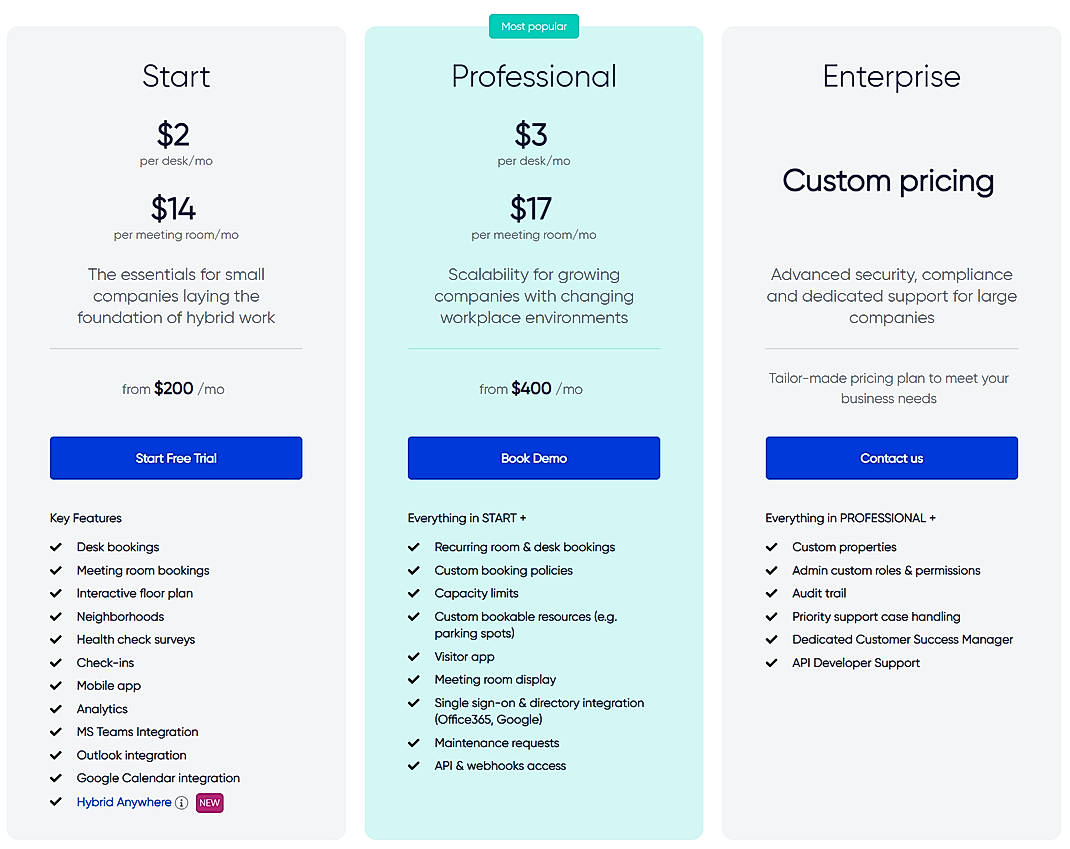The width and height of the screenshot is (1070, 849).
Task: Click the checkmark beside Analytics
Action: click(55, 708)
